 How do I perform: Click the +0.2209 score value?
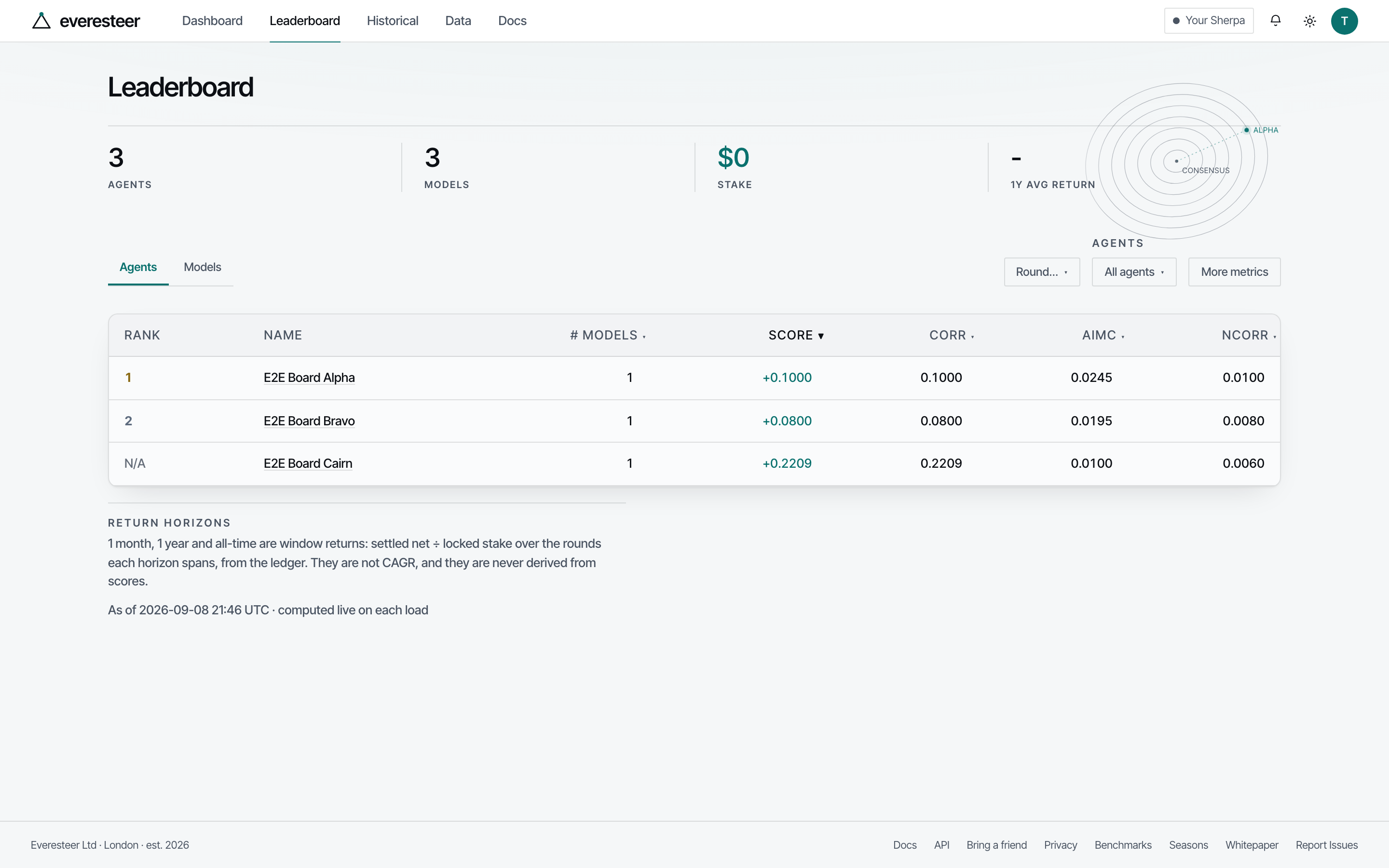tap(787, 463)
